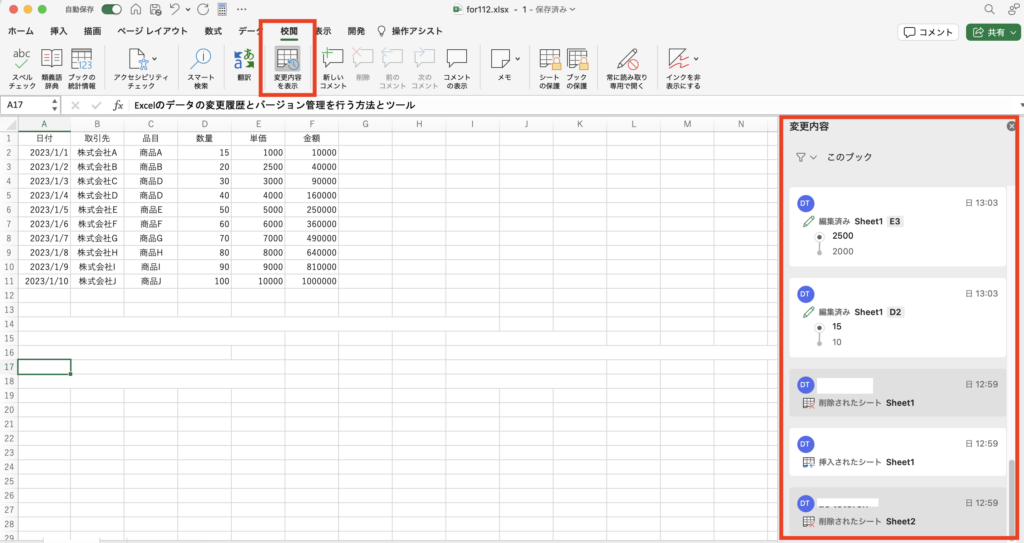Click 操作アシスト tell me box

coord(409,31)
